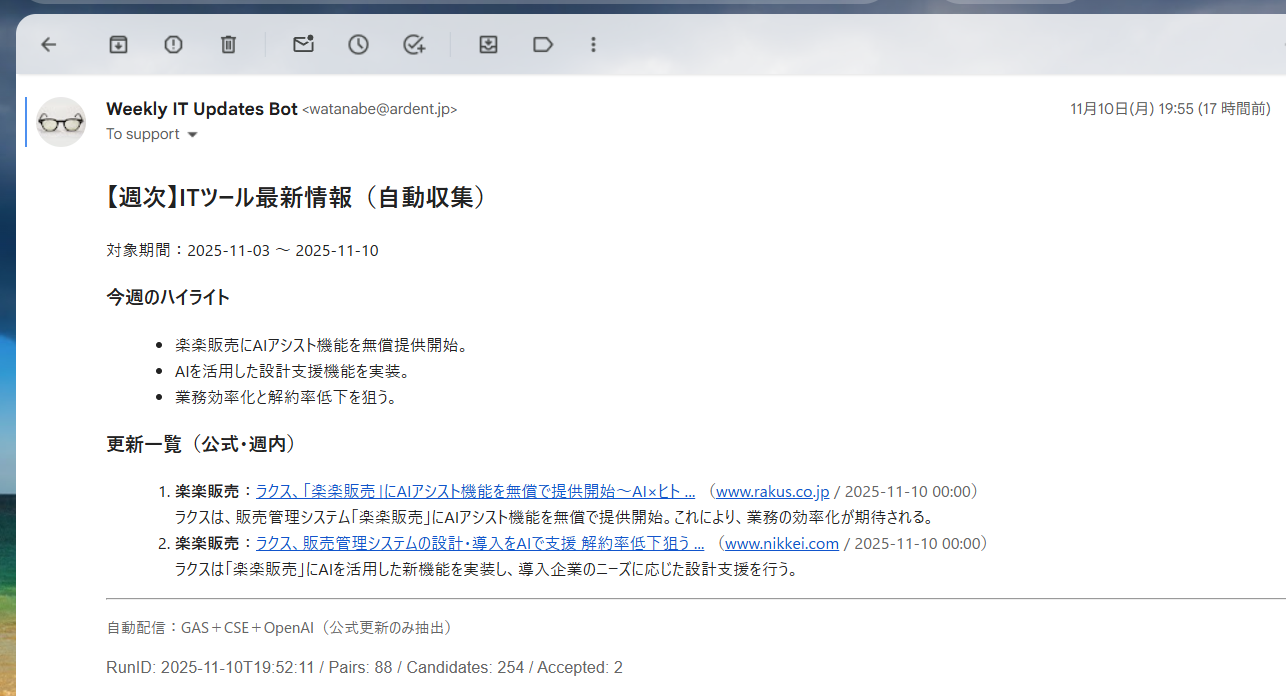1286x696 pixels.
Task: Click the sender's glasses profile avatar
Action: (x=61, y=122)
